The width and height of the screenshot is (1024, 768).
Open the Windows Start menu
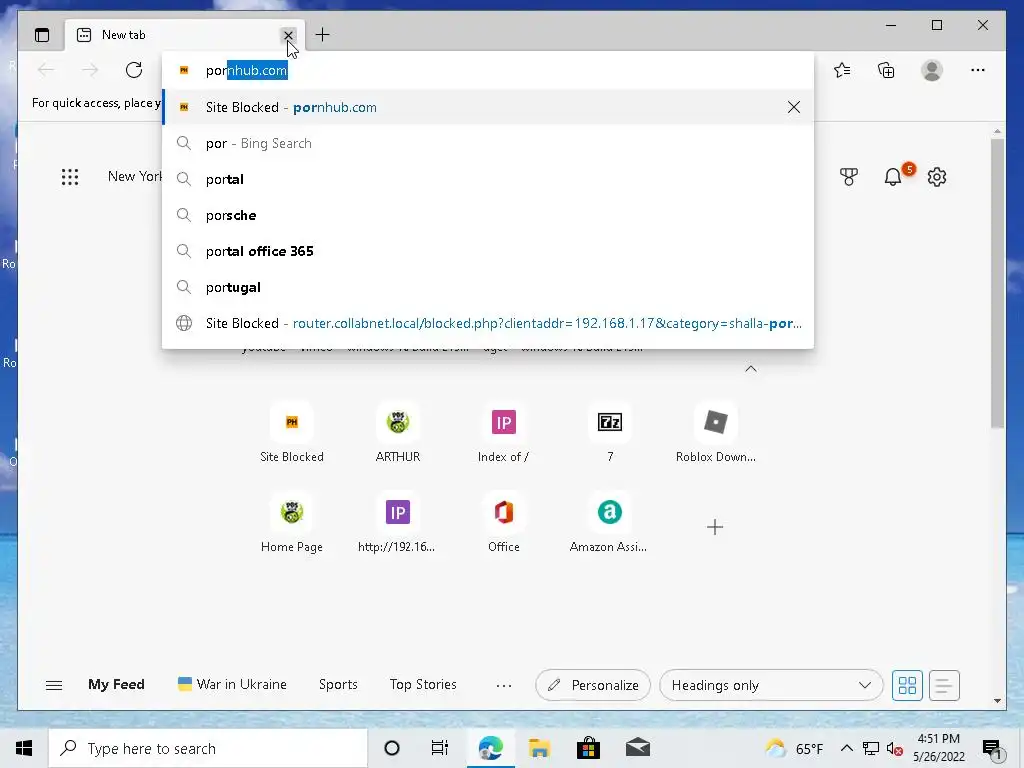24,748
